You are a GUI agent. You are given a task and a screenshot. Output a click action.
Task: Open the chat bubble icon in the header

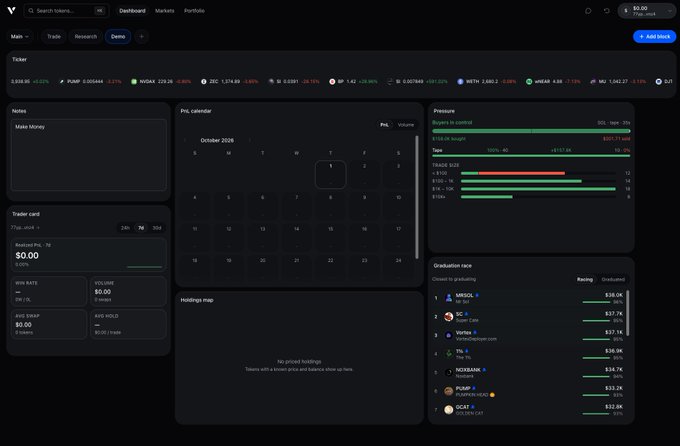click(x=588, y=11)
